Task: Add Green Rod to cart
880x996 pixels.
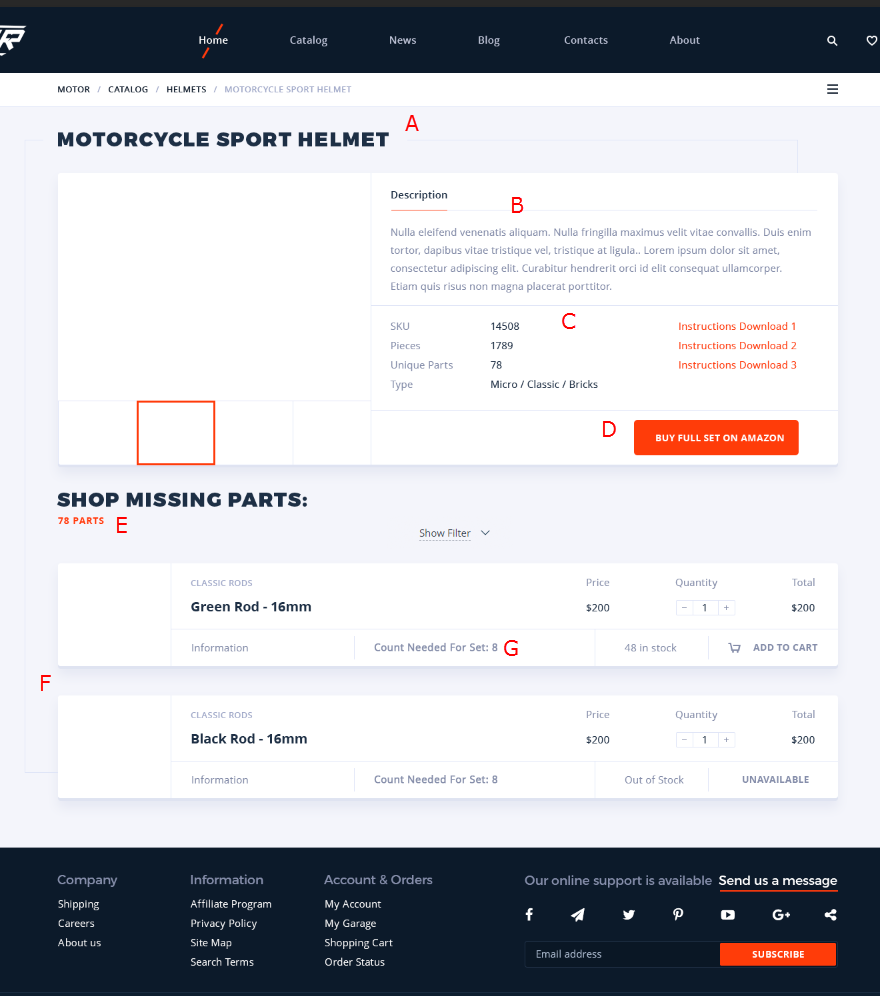Action: [774, 648]
